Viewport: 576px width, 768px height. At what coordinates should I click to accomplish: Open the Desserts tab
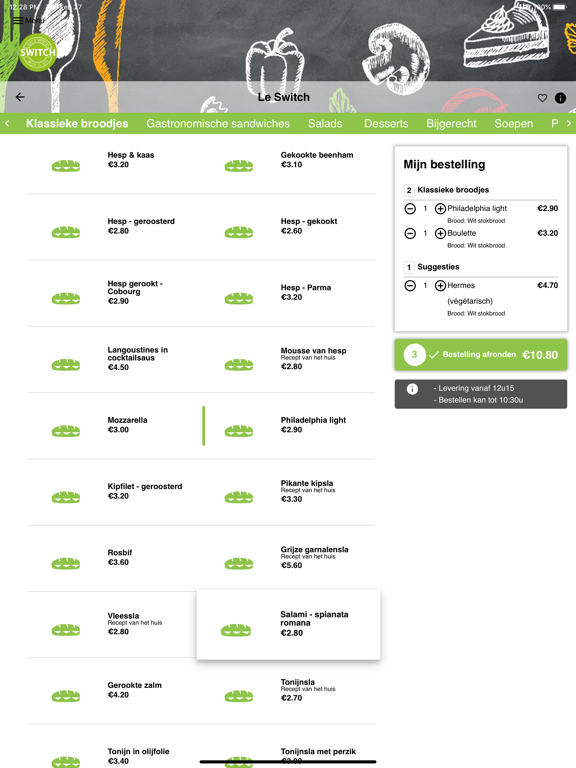(x=386, y=123)
